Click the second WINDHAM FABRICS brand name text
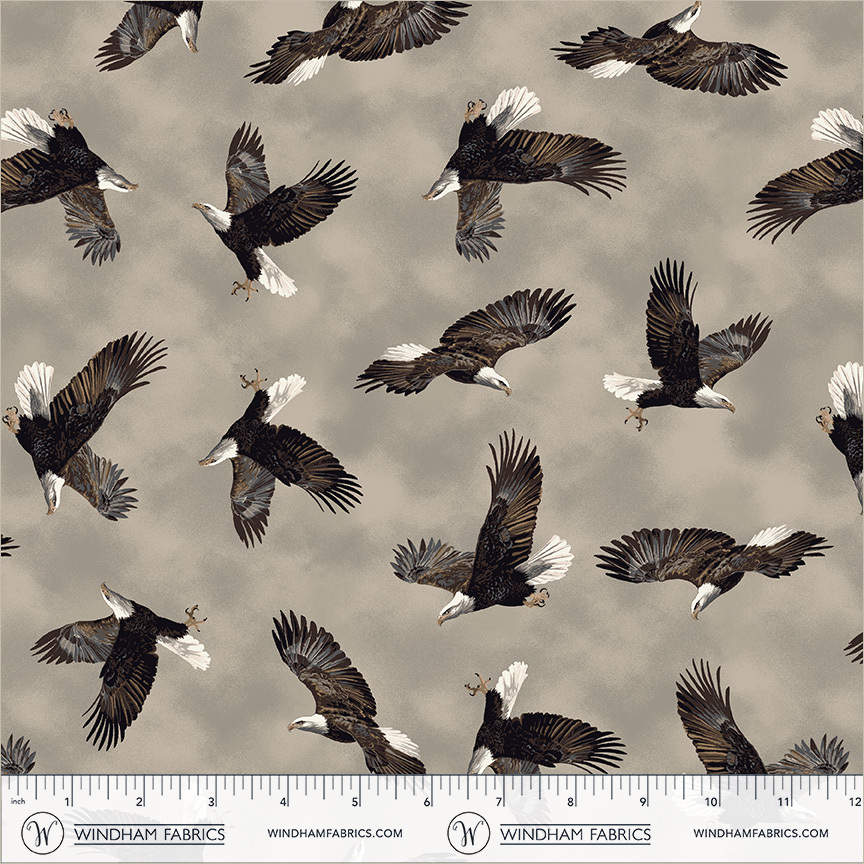This screenshot has height=864, width=864. pos(575,833)
